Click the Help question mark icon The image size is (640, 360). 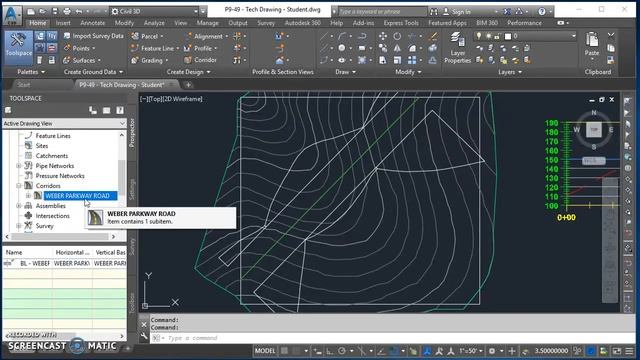(542, 11)
